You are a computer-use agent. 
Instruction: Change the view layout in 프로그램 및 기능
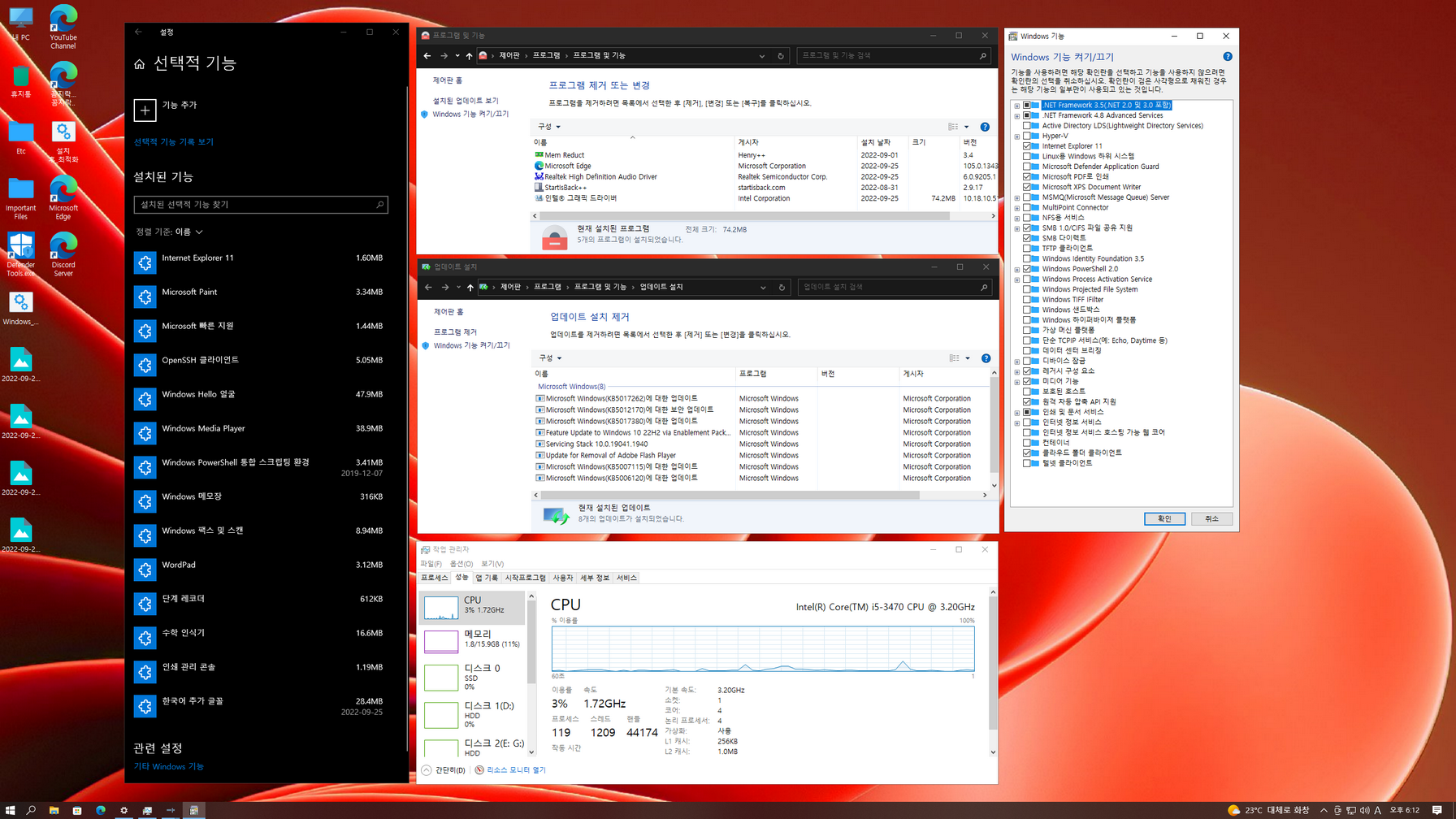point(953,127)
